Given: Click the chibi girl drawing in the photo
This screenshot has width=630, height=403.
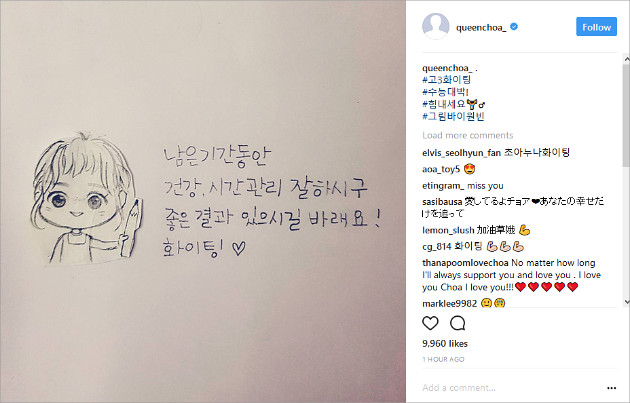Looking at the screenshot, I should (86, 199).
